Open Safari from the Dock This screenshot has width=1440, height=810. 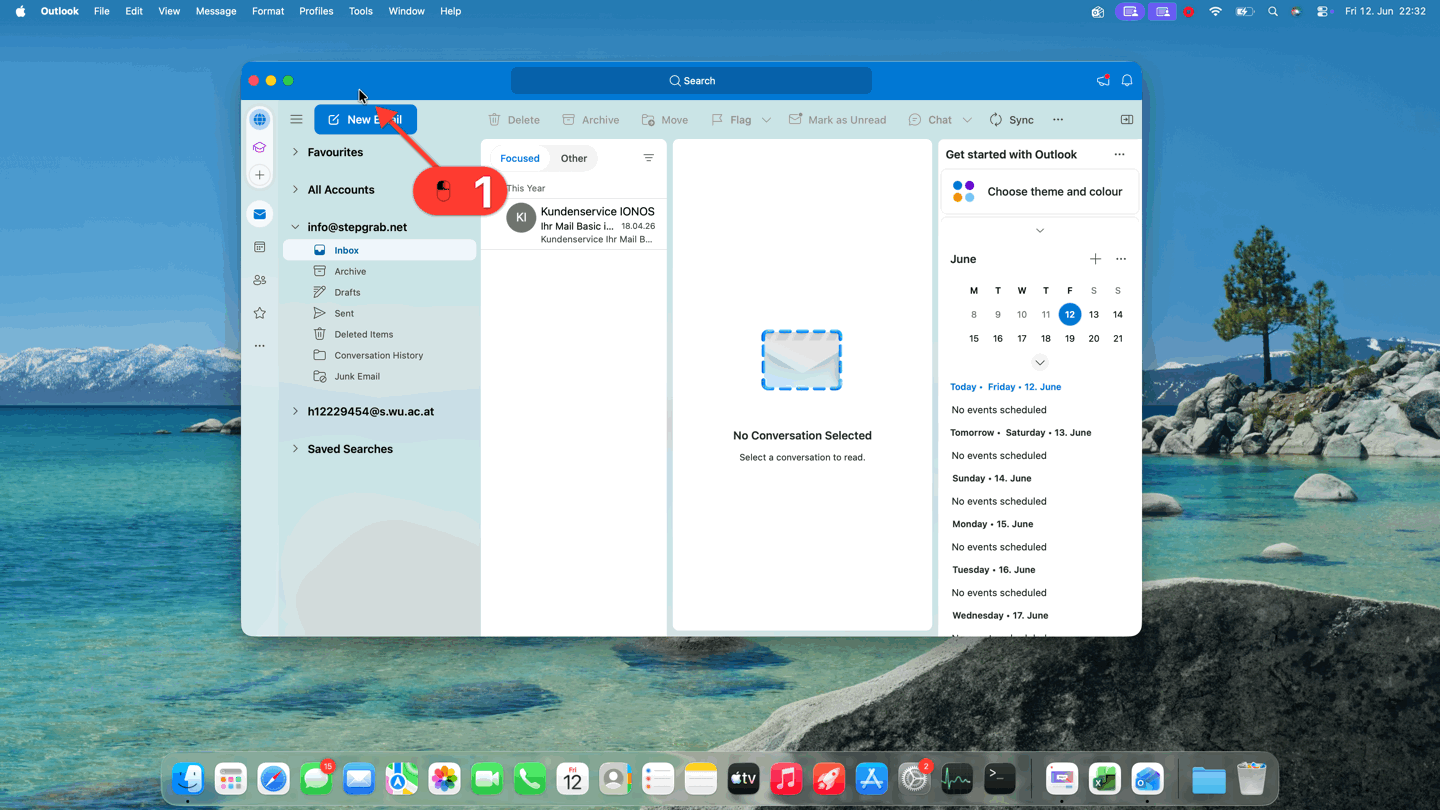(273, 779)
